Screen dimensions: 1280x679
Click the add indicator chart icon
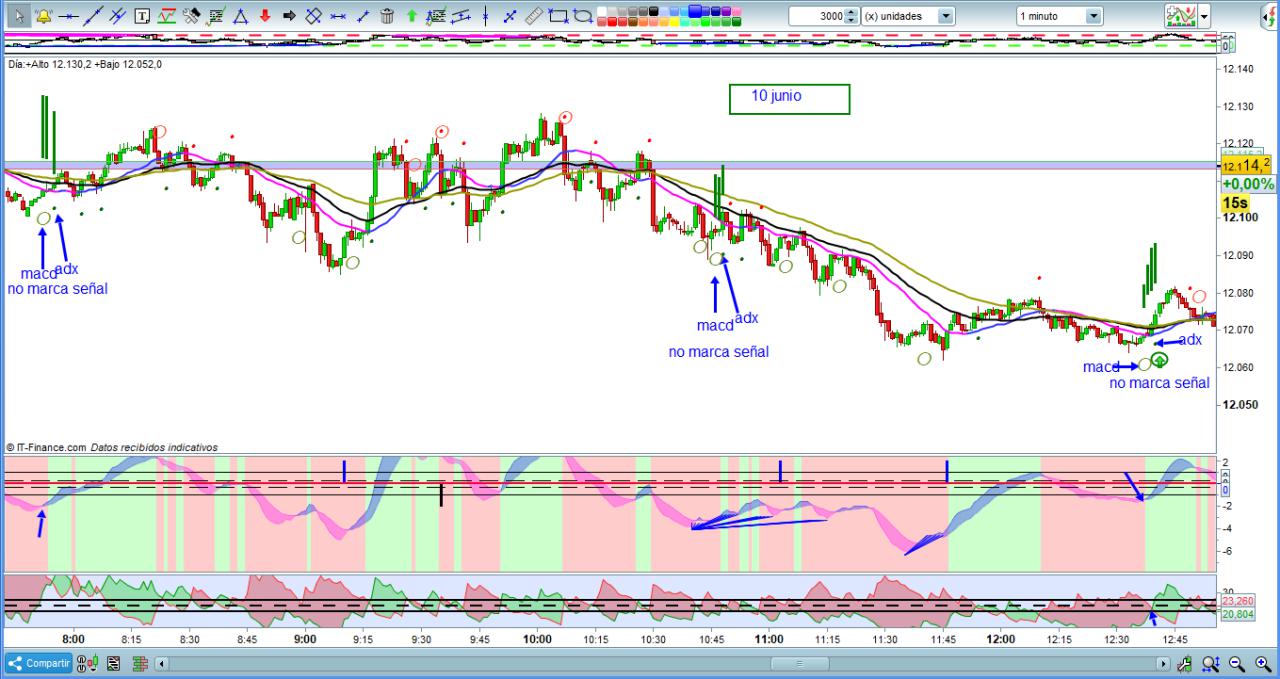[x=1181, y=16]
